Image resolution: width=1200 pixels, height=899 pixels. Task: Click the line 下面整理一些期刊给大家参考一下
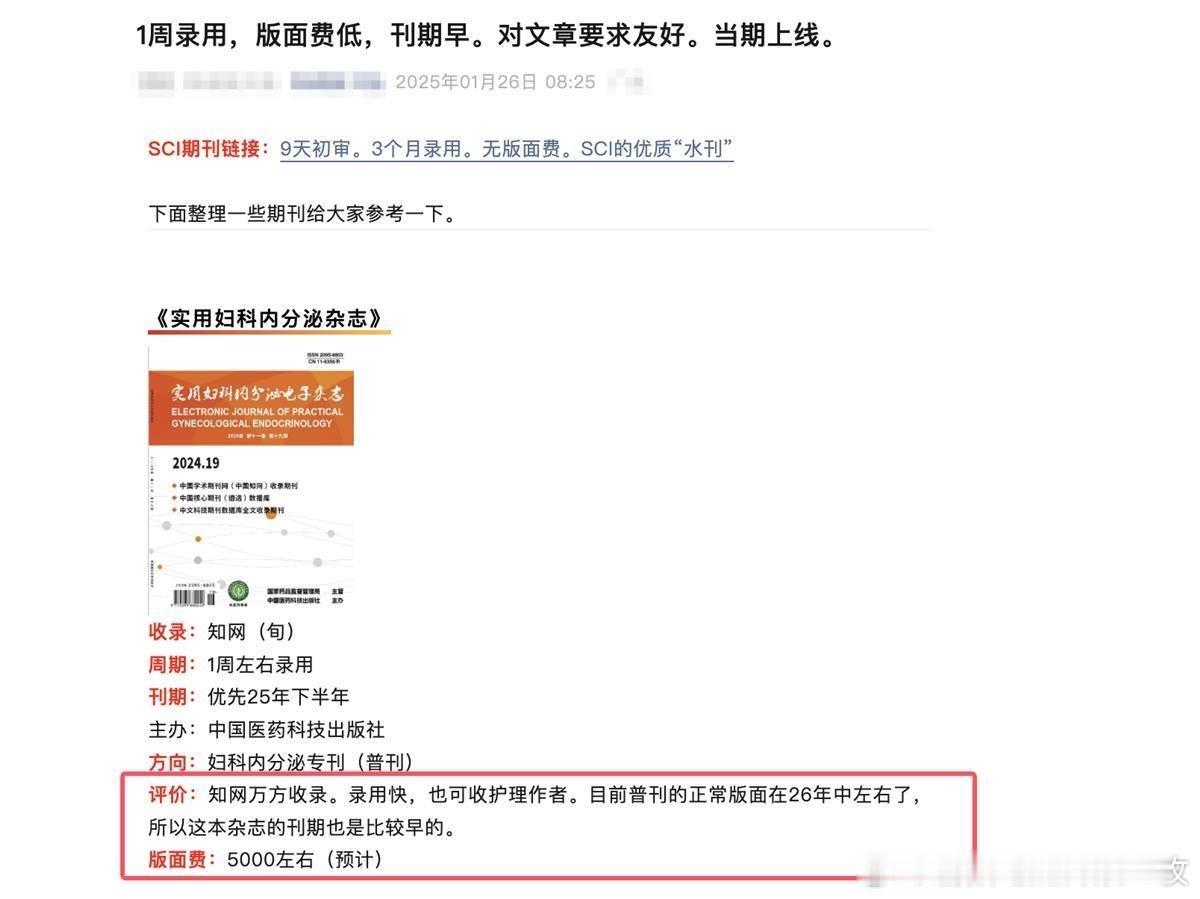click(x=303, y=213)
